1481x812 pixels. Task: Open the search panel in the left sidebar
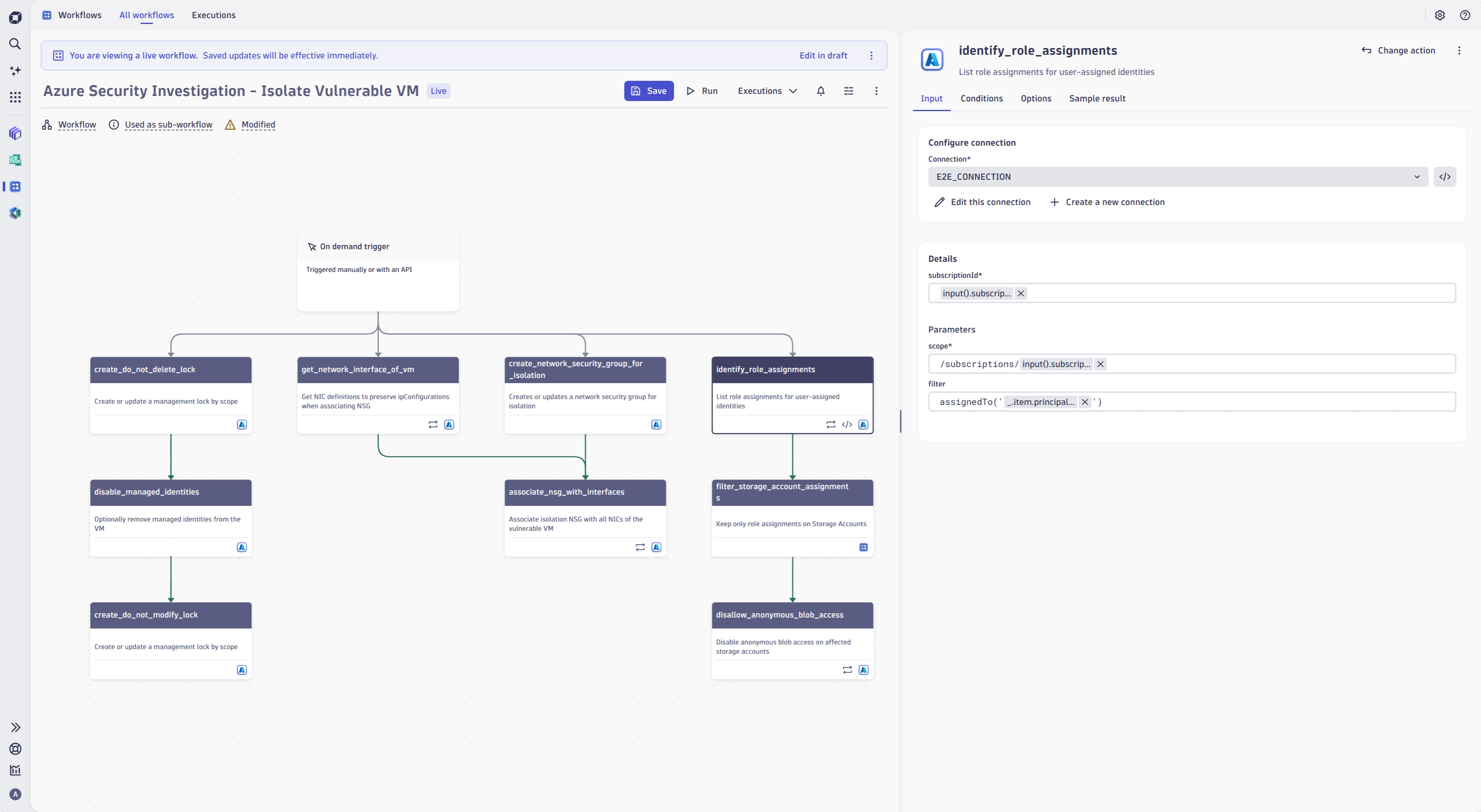(15, 44)
